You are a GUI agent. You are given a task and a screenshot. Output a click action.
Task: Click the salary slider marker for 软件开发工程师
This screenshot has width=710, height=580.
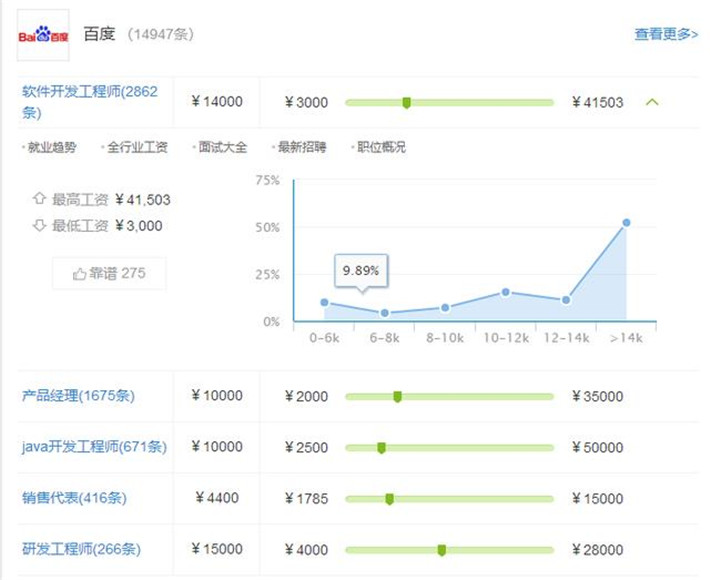point(406,102)
